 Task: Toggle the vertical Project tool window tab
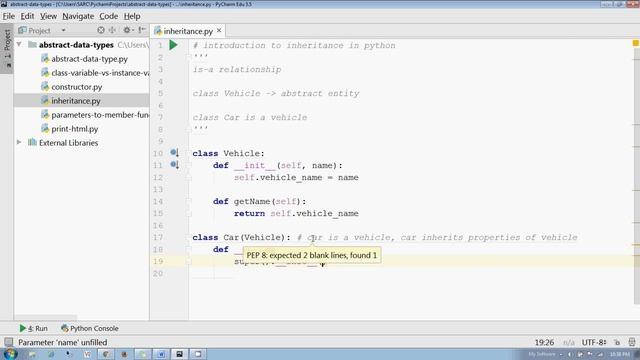(x=7, y=48)
